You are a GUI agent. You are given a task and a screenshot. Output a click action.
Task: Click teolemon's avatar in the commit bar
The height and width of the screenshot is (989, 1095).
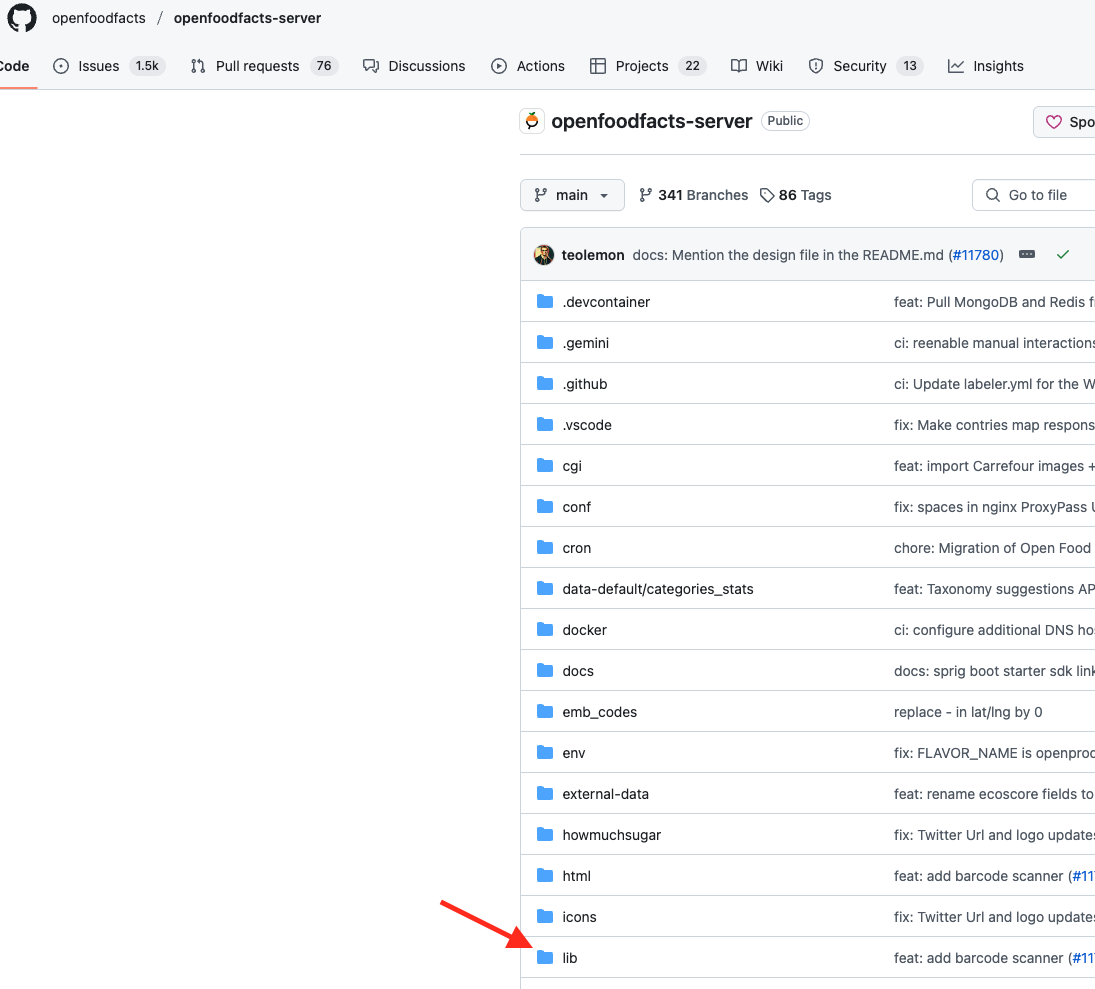[x=544, y=255]
